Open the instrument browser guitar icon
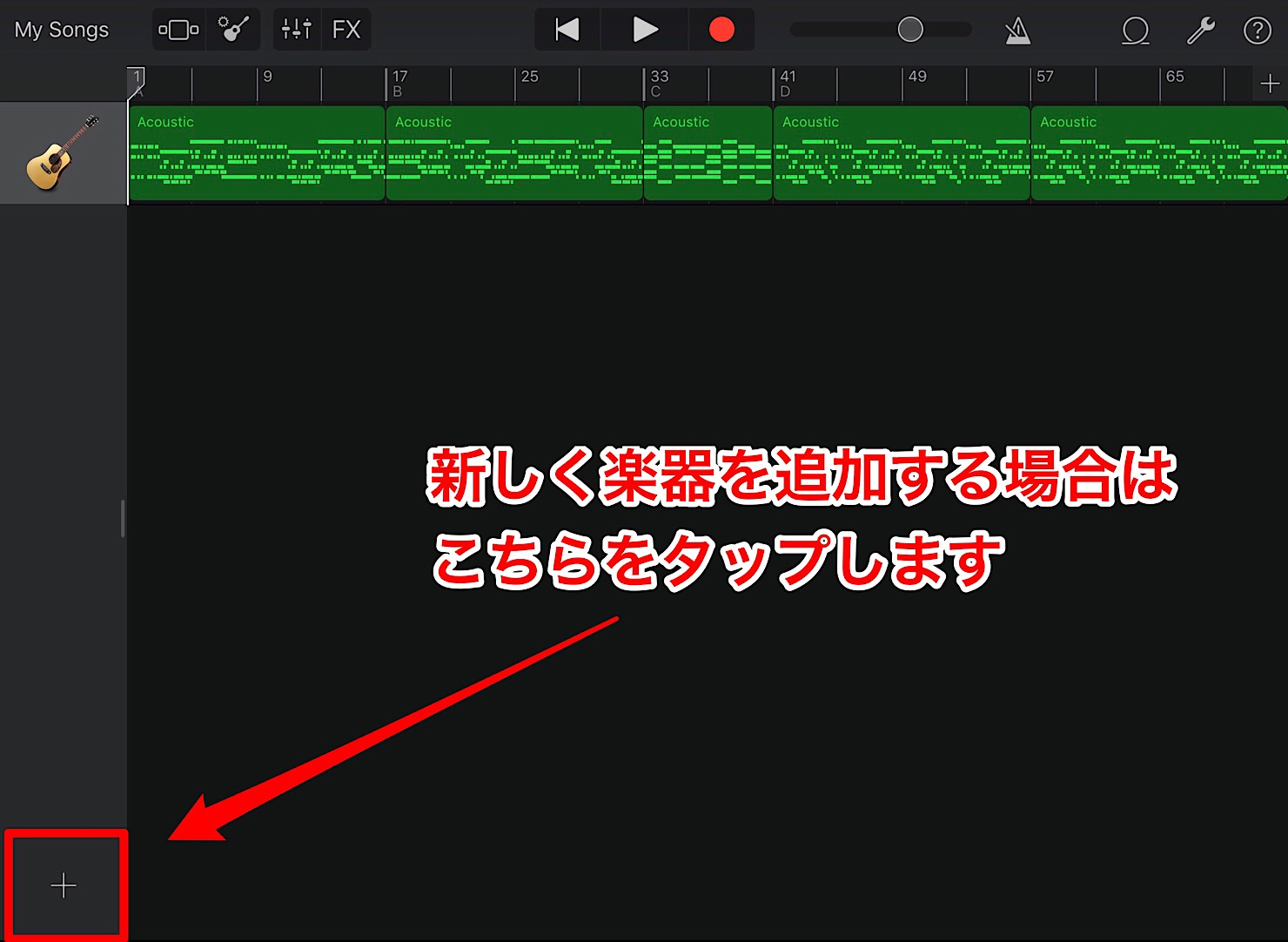This screenshot has width=1288, height=942. tap(233, 30)
